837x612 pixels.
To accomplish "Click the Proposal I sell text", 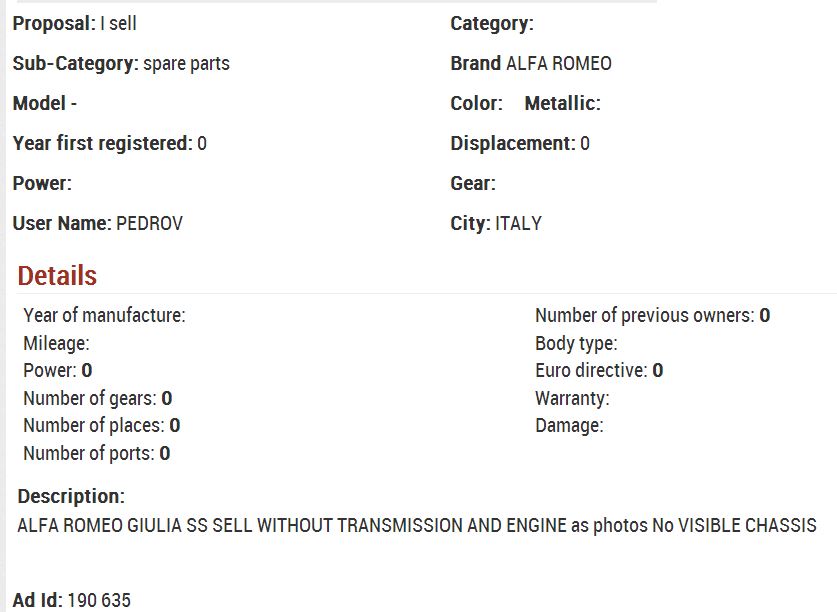I will (75, 23).
